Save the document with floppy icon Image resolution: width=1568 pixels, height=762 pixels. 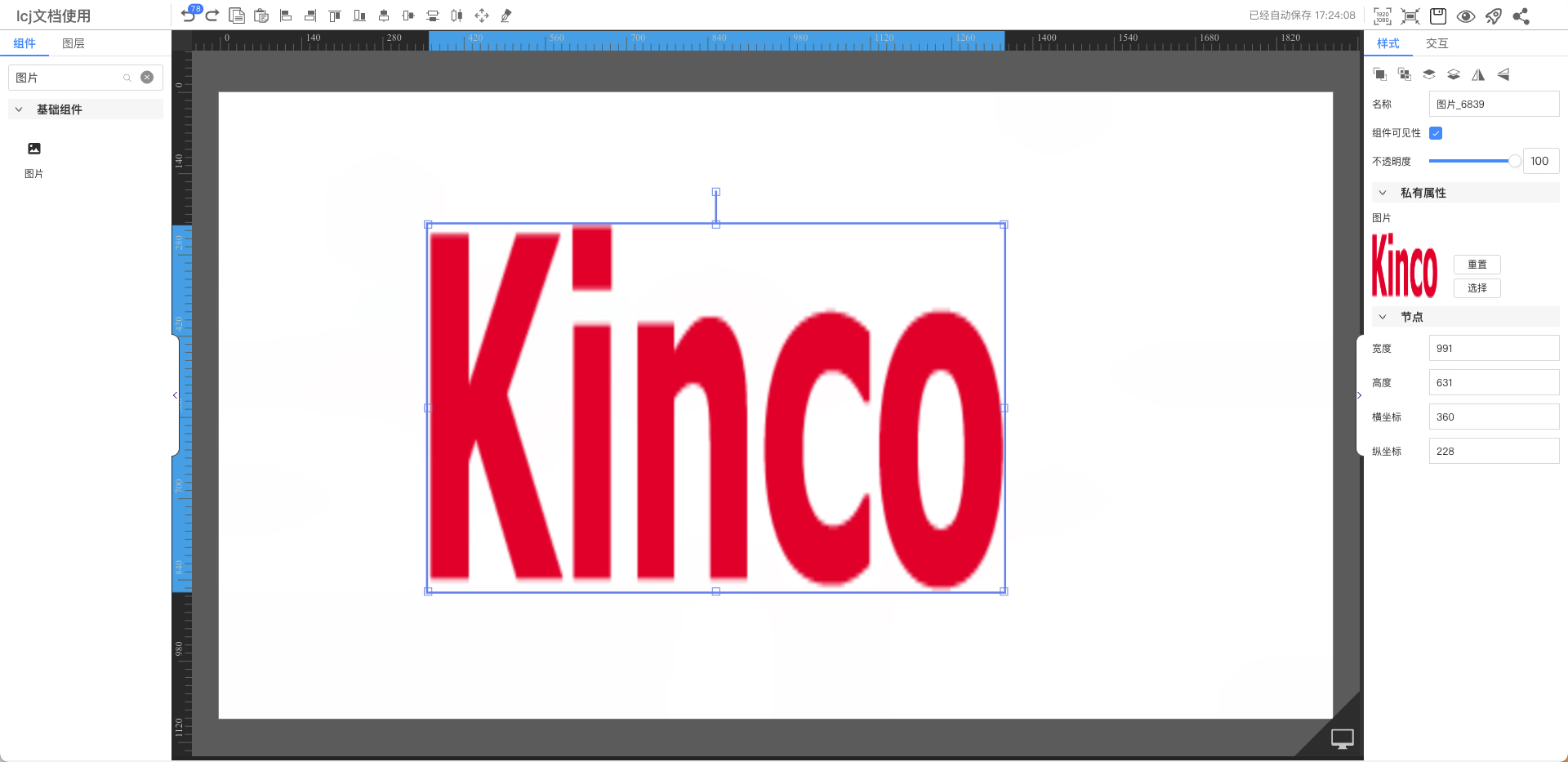pos(1438,16)
